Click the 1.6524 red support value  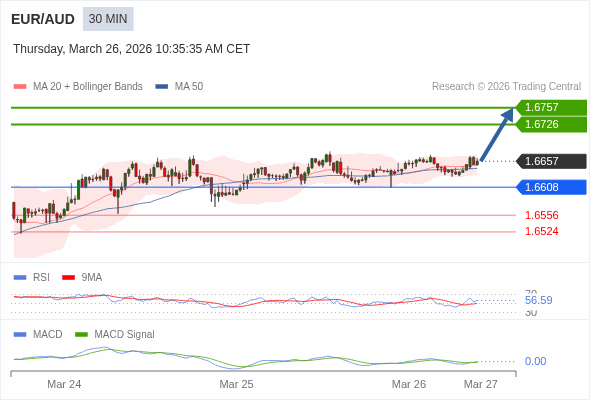(x=541, y=231)
